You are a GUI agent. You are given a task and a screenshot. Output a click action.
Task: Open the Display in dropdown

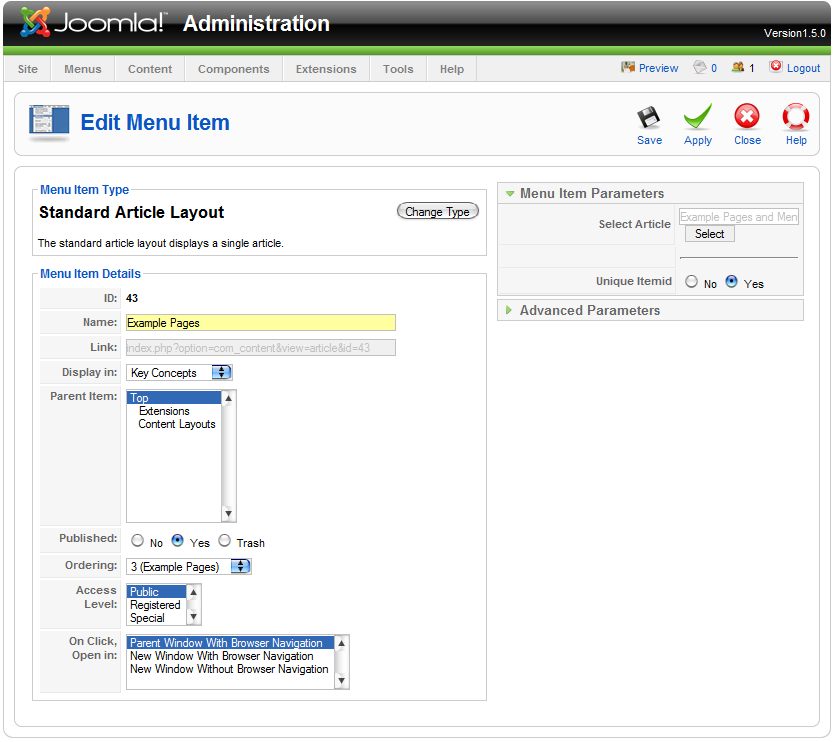tap(221, 373)
